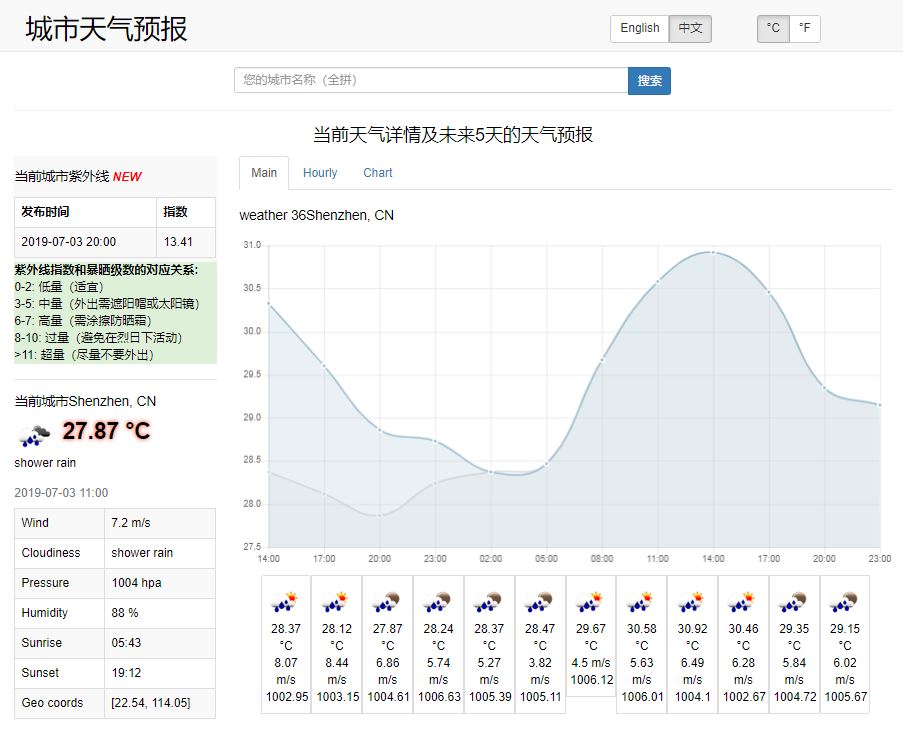Click weather icon above 28.47 °C forecast
The height and width of the screenshot is (734, 903).
[539, 602]
